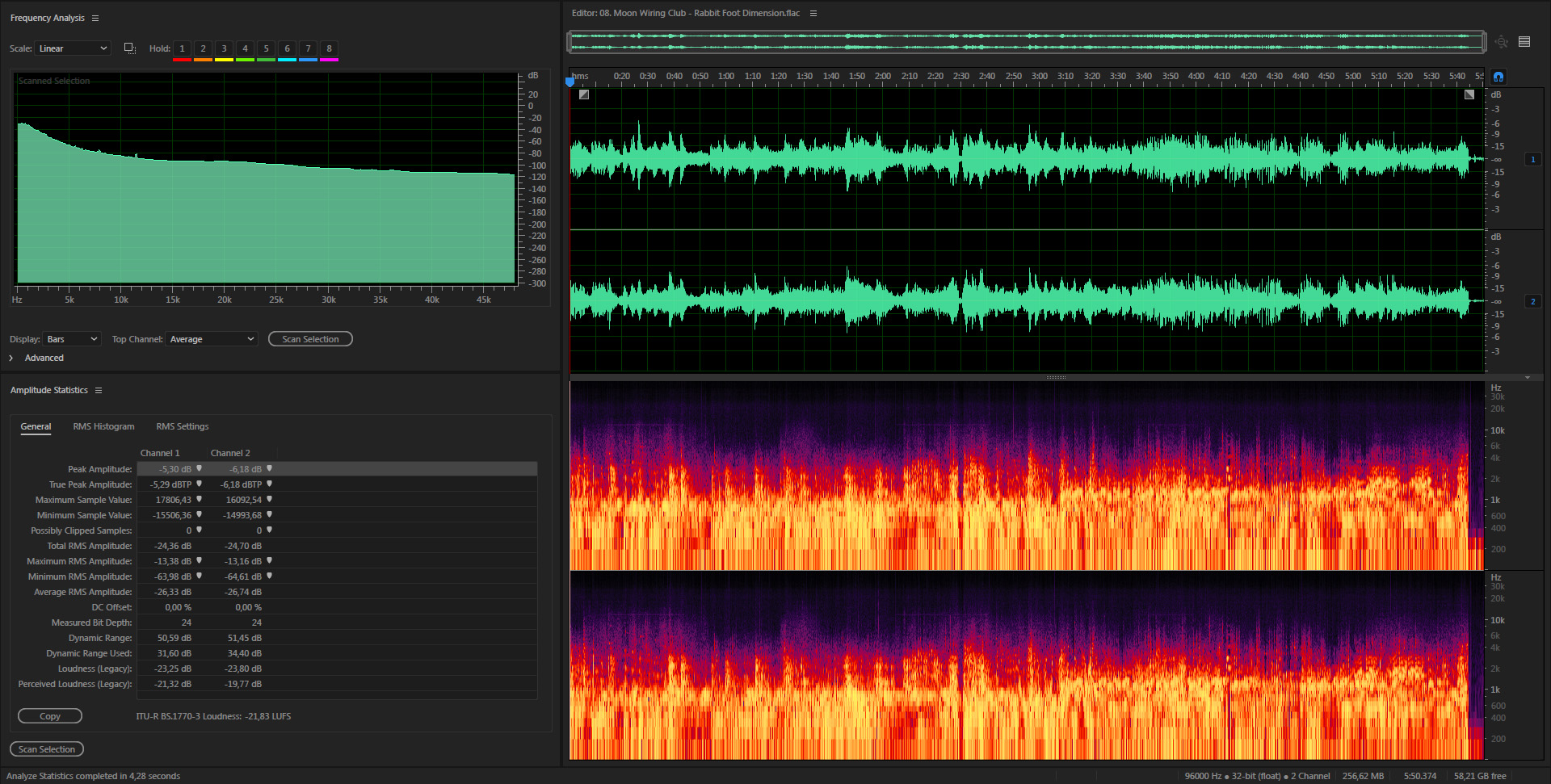This screenshot has height=784, width=1551.
Task: Click the fade-in handle icon on the waveform
Action: pyautogui.click(x=584, y=94)
